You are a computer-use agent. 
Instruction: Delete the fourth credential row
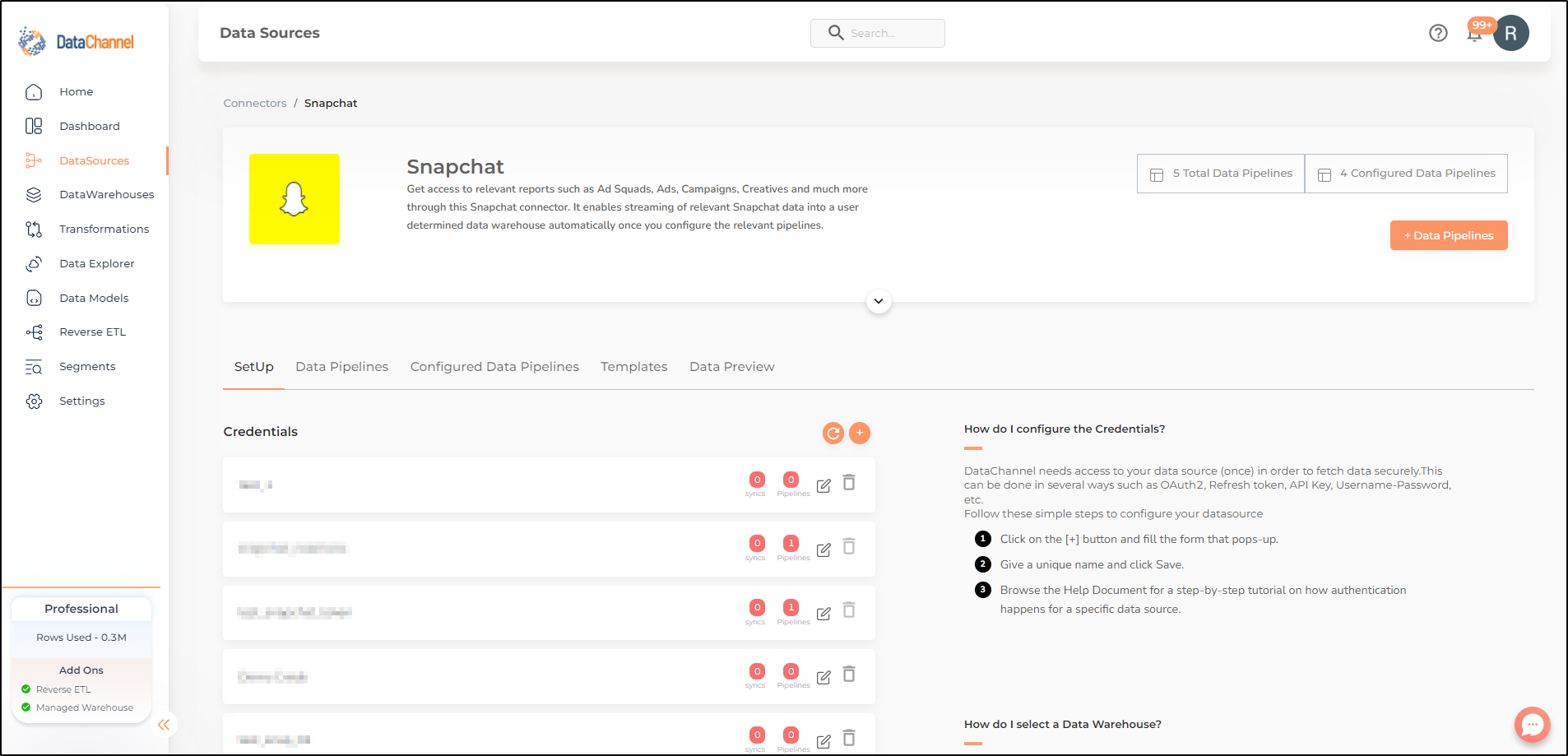coord(849,675)
